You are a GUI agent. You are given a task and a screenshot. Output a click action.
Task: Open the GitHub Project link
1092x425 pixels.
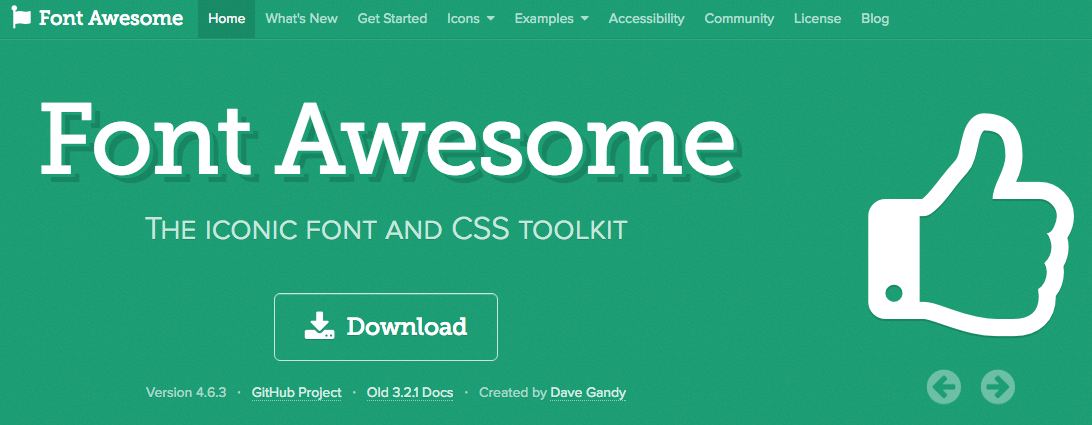click(297, 393)
